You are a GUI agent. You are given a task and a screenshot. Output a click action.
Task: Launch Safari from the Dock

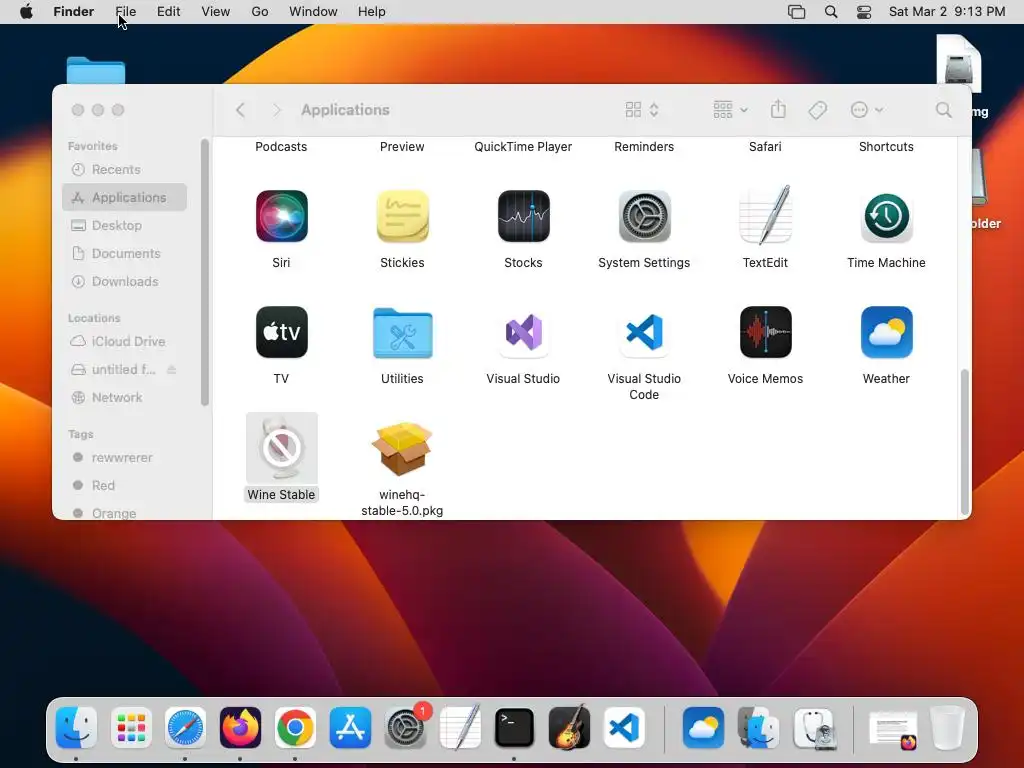coord(185,728)
